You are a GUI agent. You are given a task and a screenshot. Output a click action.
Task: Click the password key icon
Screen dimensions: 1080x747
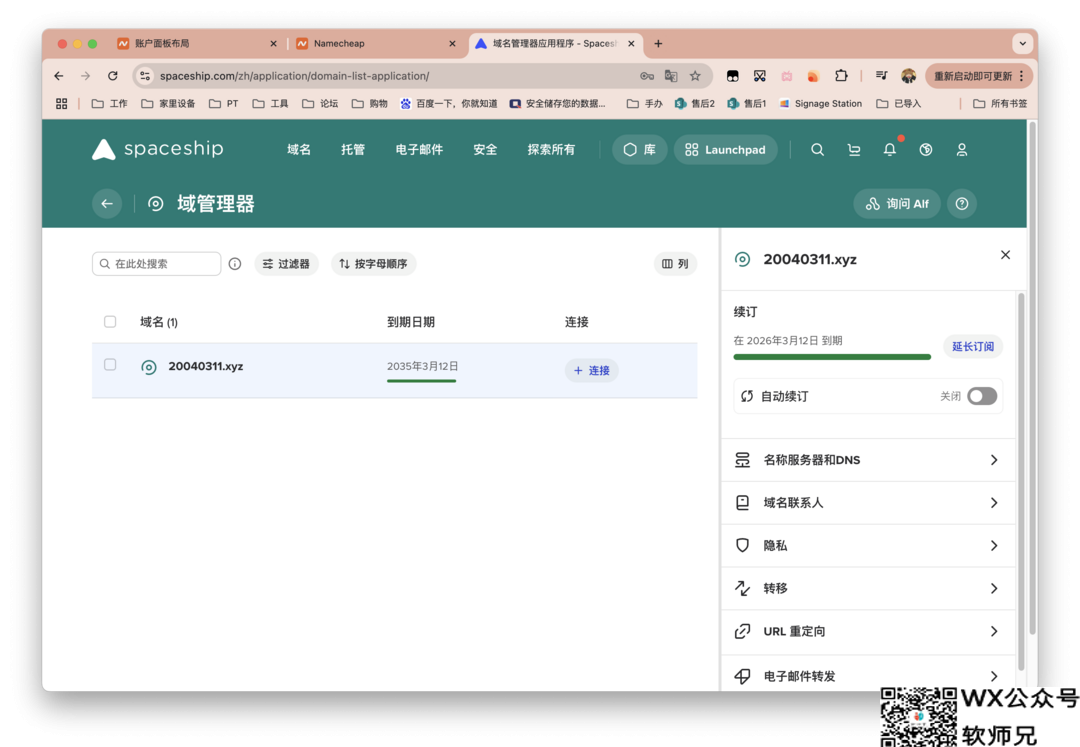click(647, 76)
